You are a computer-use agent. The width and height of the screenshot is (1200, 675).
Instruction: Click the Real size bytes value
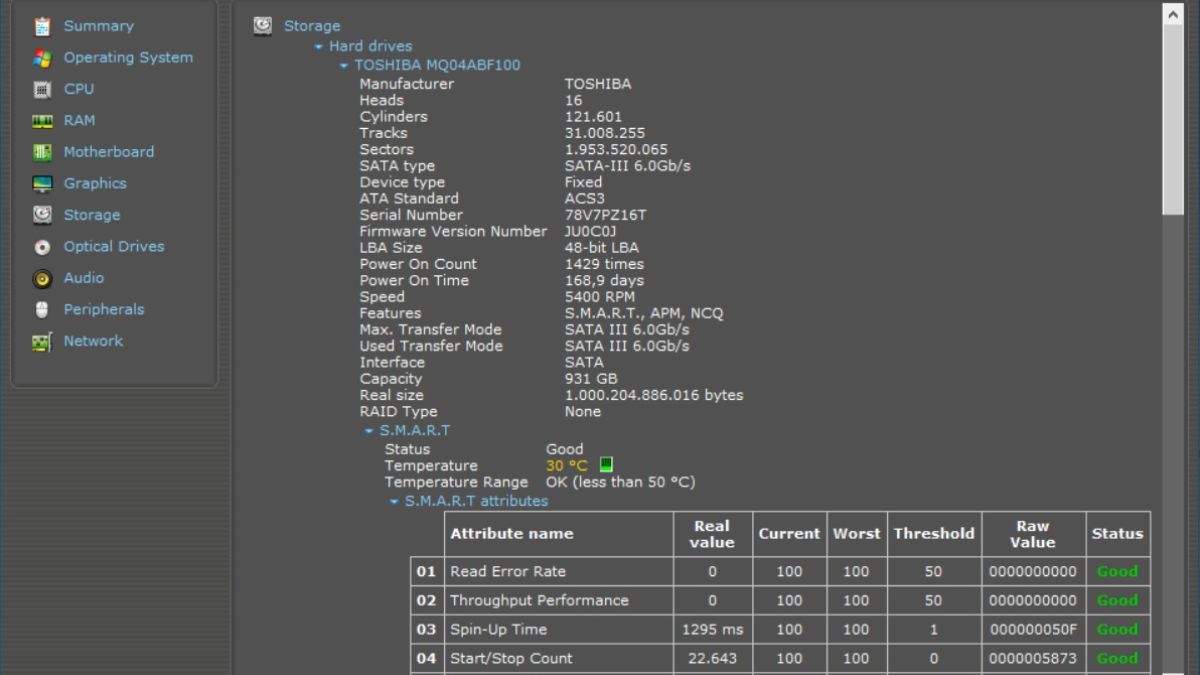[654, 395]
